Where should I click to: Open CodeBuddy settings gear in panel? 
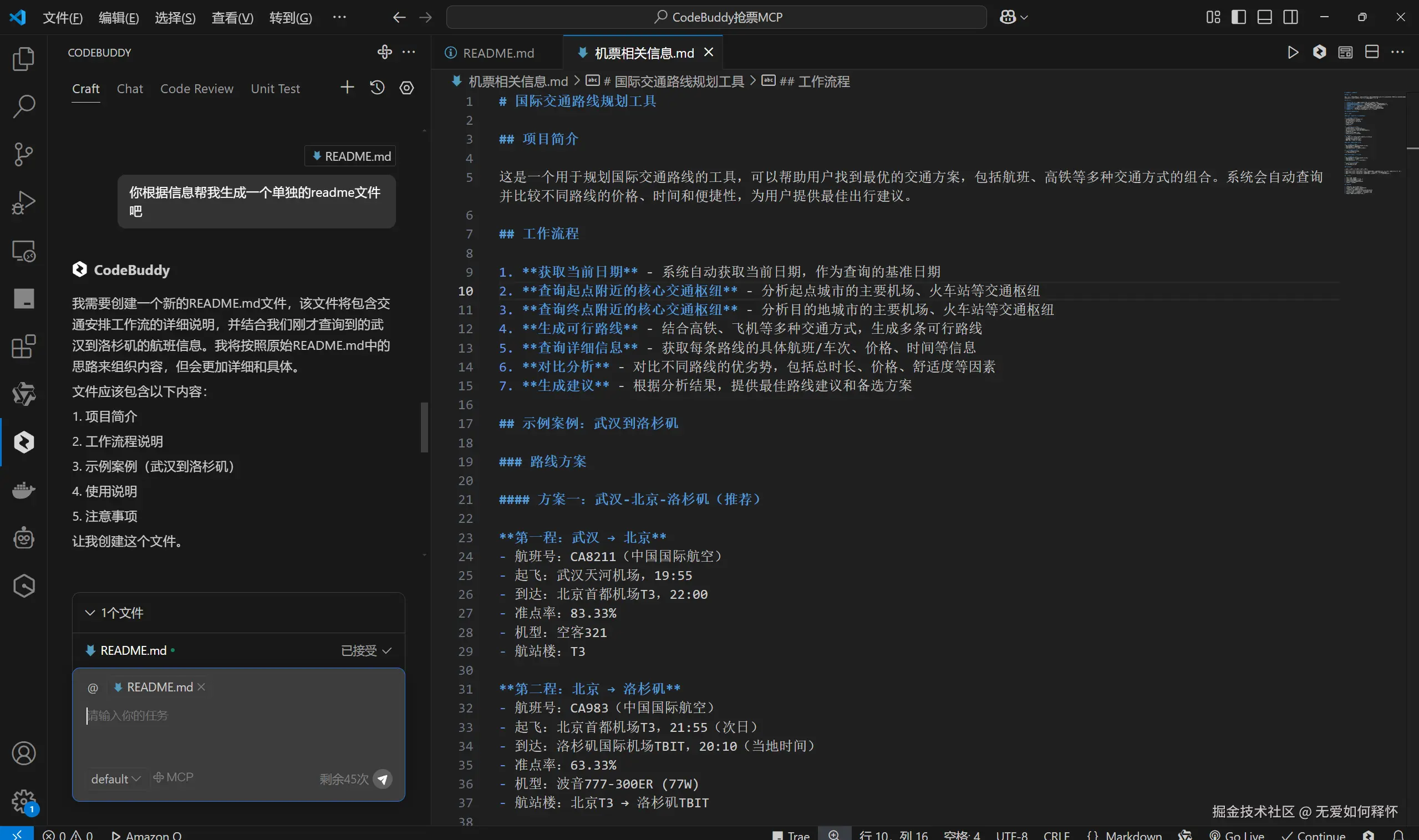[x=406, y=88]
